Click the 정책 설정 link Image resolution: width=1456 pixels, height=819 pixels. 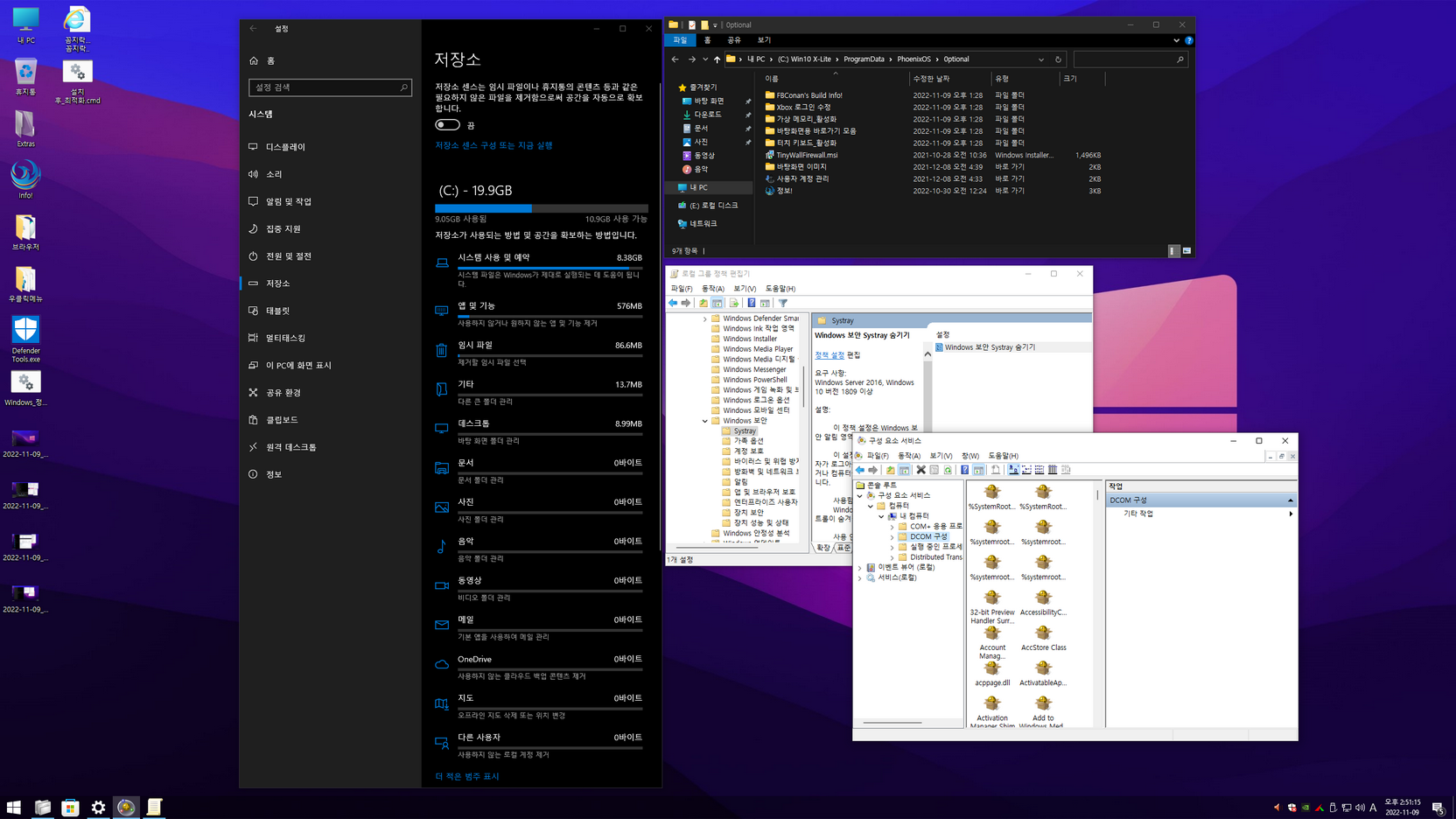click(x=829, y=355)
